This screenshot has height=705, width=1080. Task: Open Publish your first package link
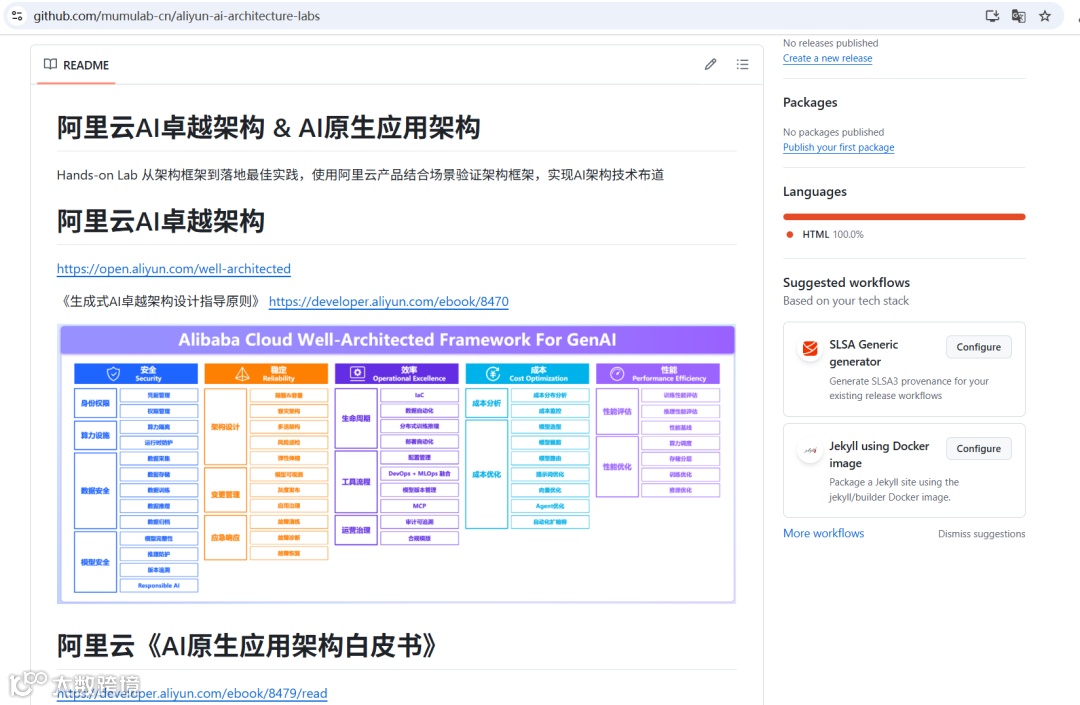click(838, 147)
